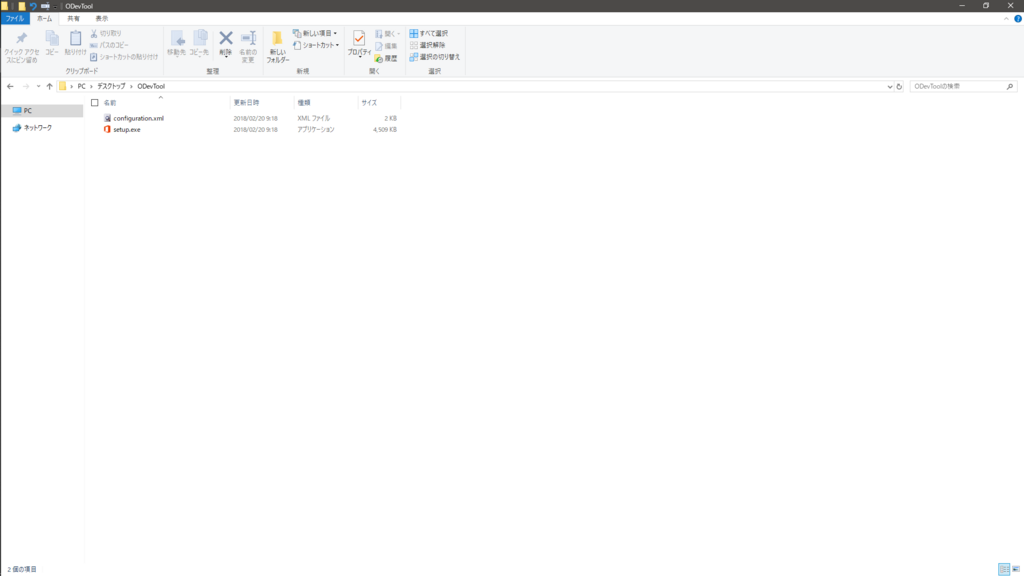This screenshot has height=576, width=1024.
Task: Select the setup.exe file name
Action: (127, 129)
